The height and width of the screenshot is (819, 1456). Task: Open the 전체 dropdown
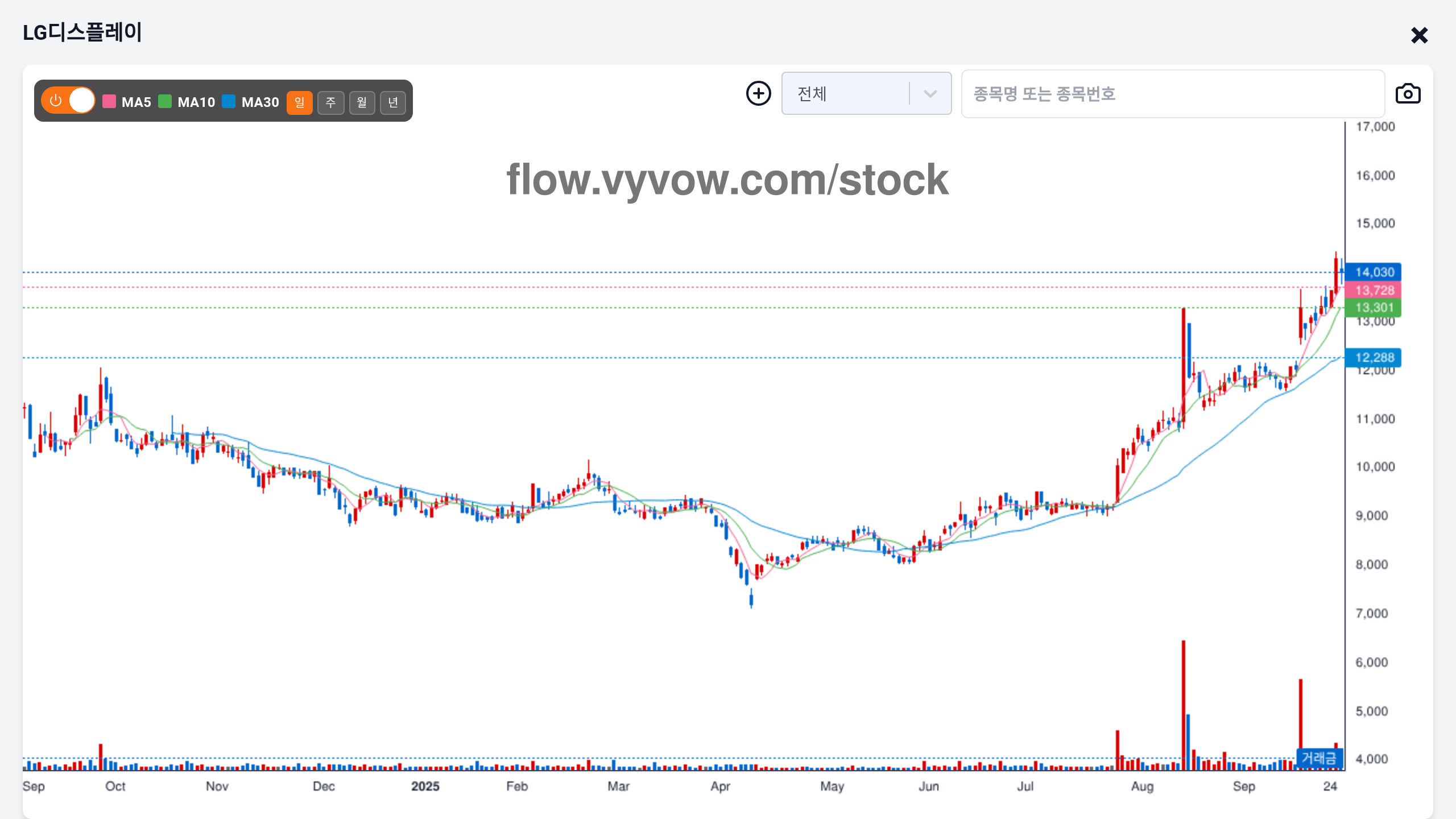847,93
